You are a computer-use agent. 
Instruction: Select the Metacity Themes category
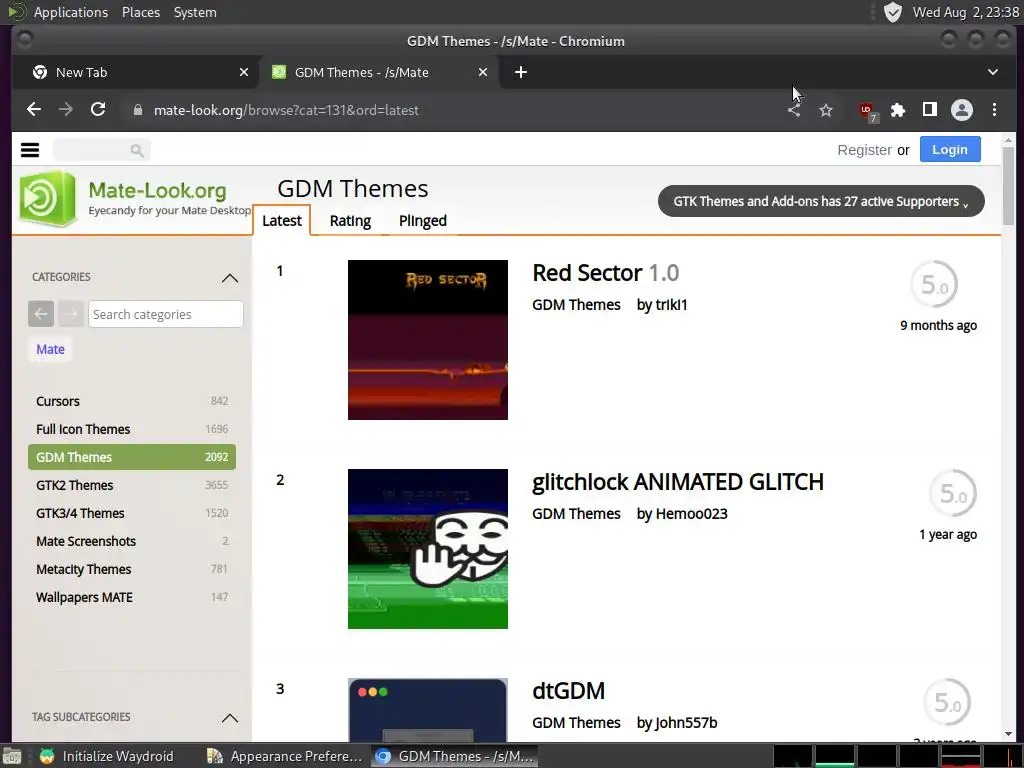(131, 569)
